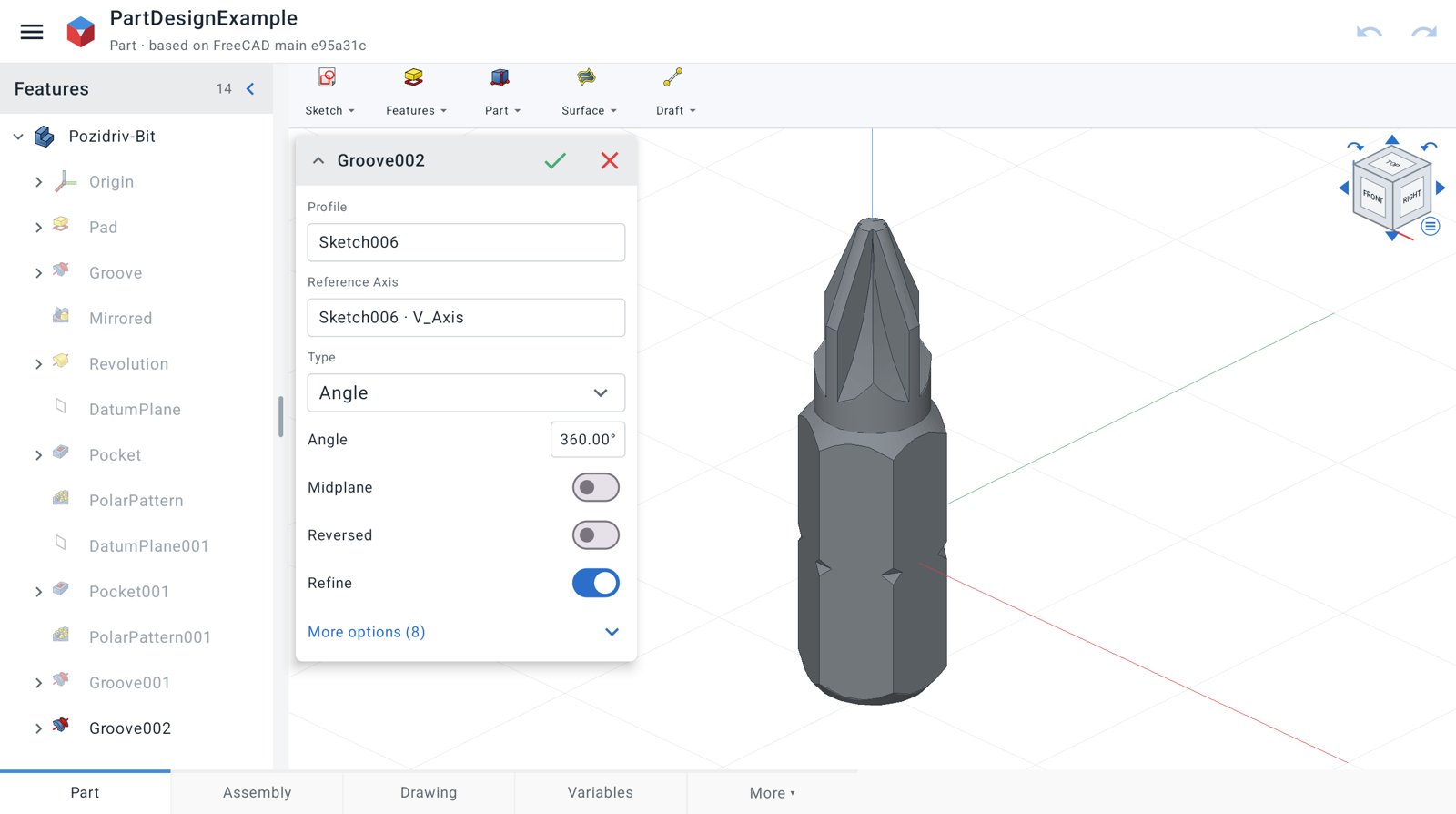This screenshot has height=814, width=1456.
Task: Open the Type dropdown set to Angle
Action: pyautogui.click(x=466, y=392)
